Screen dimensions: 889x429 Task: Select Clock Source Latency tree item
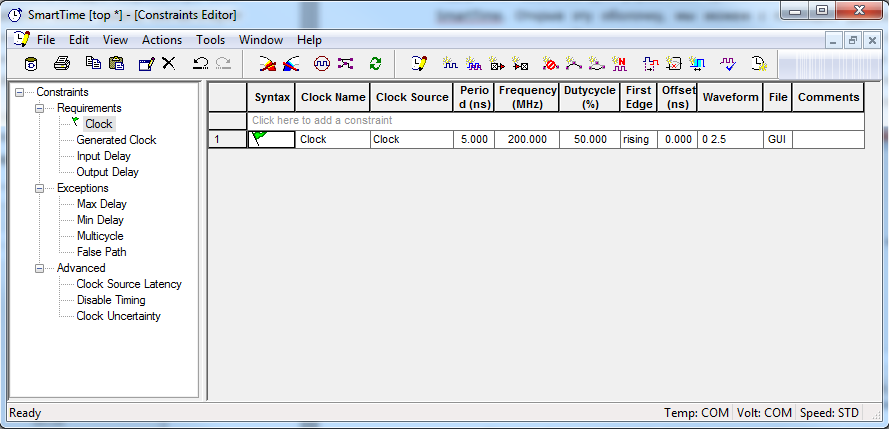click(x=129, y=284)
